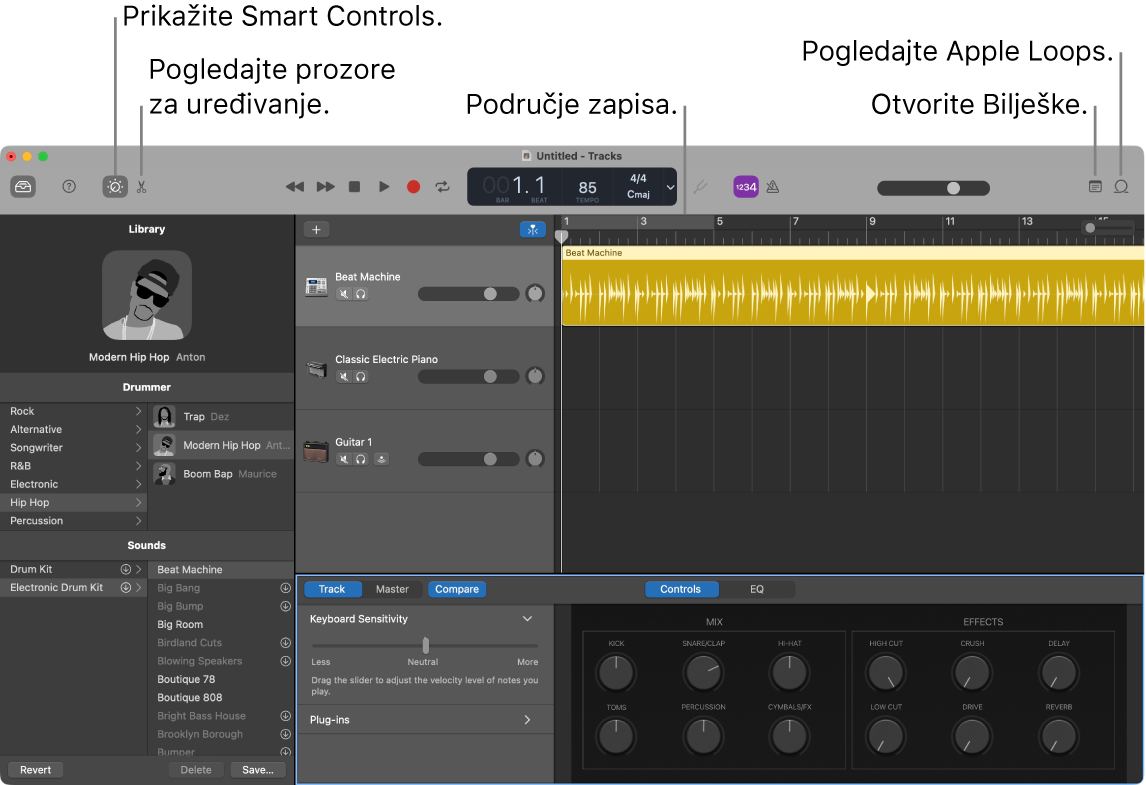Switch to the Controls tab
Screen dimensions: 1146x785
tap(680, 589)
